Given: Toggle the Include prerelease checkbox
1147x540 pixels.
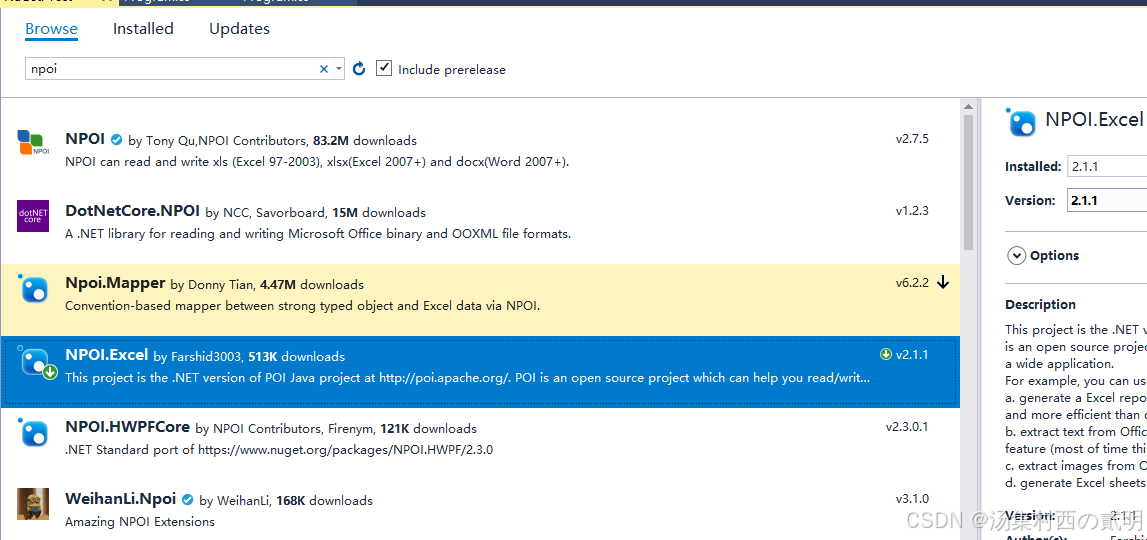Looking at the screenshot, I should coord(383,68).
